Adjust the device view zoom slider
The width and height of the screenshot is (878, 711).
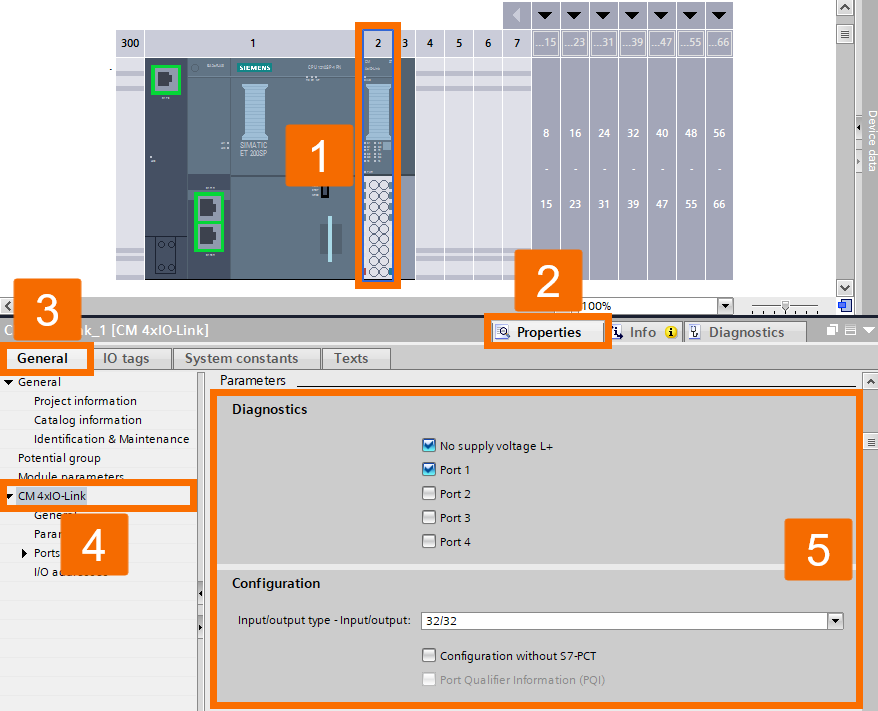tap(785, 306)
